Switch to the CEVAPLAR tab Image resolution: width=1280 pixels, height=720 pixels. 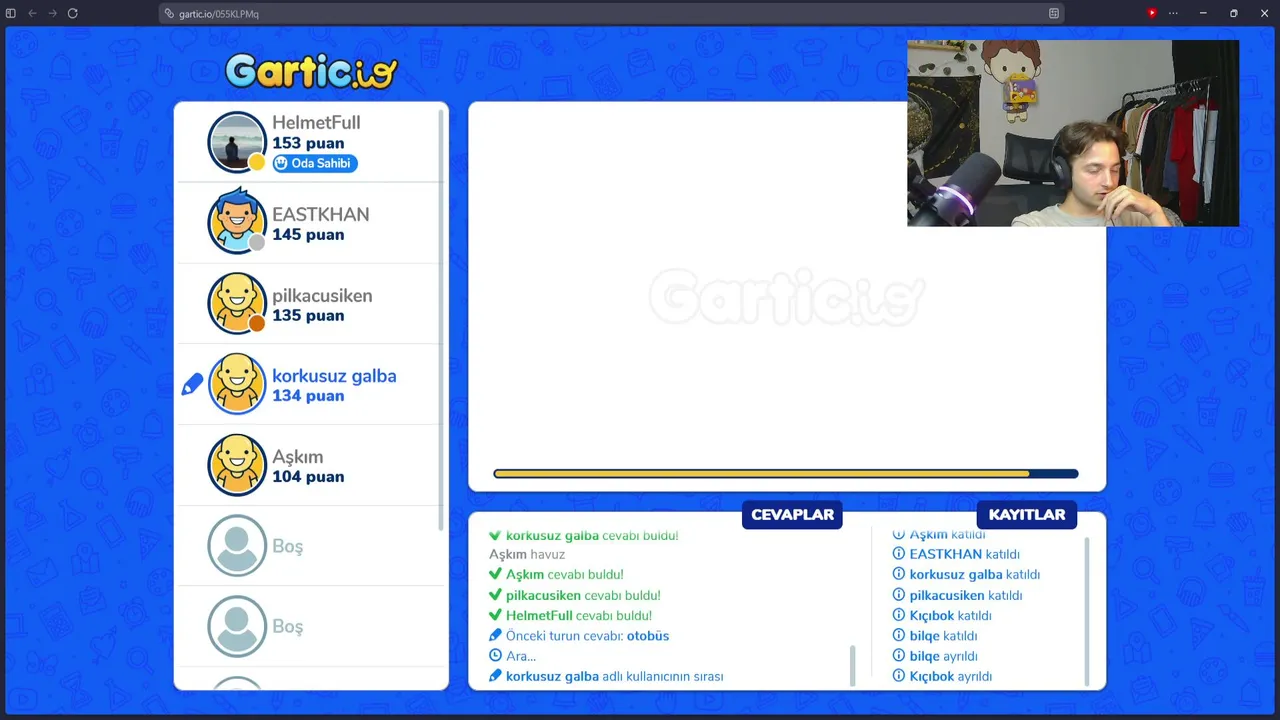coord(792,514)
